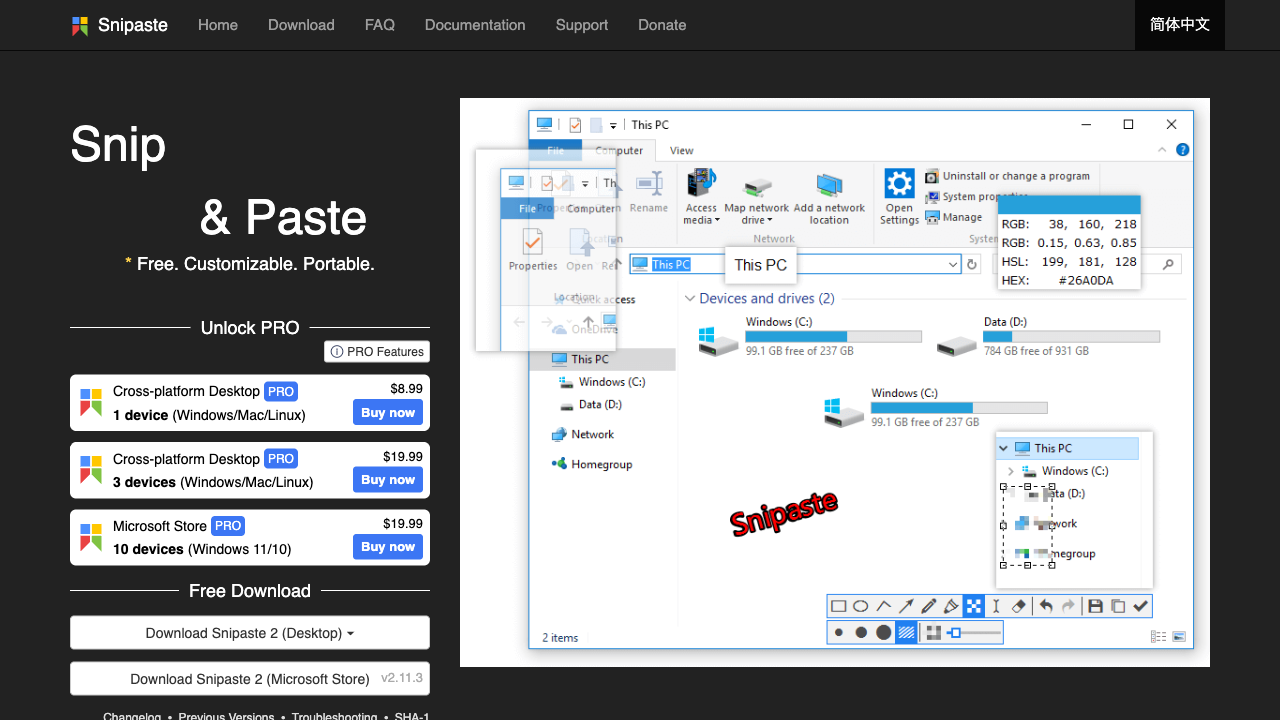Click Buy now for the $8.99 plan
Image resolution: width=1280 pixels, height=720 pixels.
pyautogui.click(x=387, y=413)
